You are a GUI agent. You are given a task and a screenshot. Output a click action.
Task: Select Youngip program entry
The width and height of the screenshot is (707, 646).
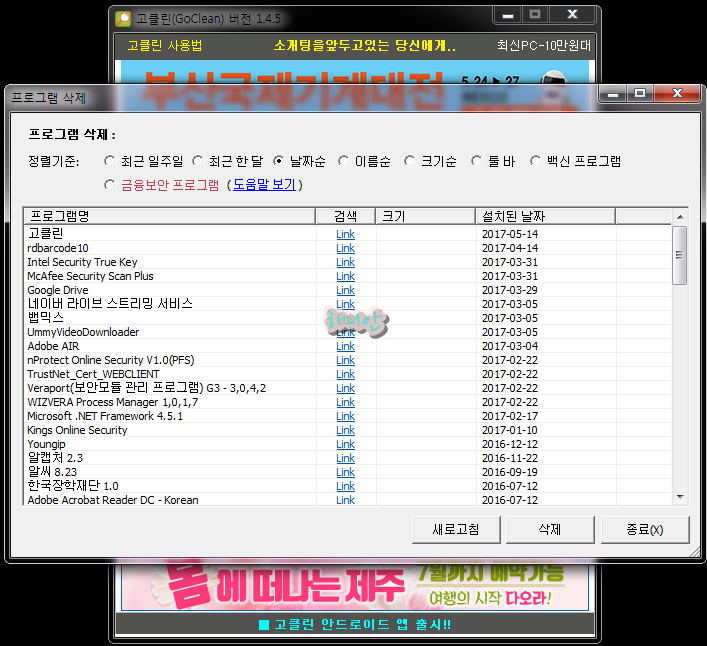tap(46, 444)
